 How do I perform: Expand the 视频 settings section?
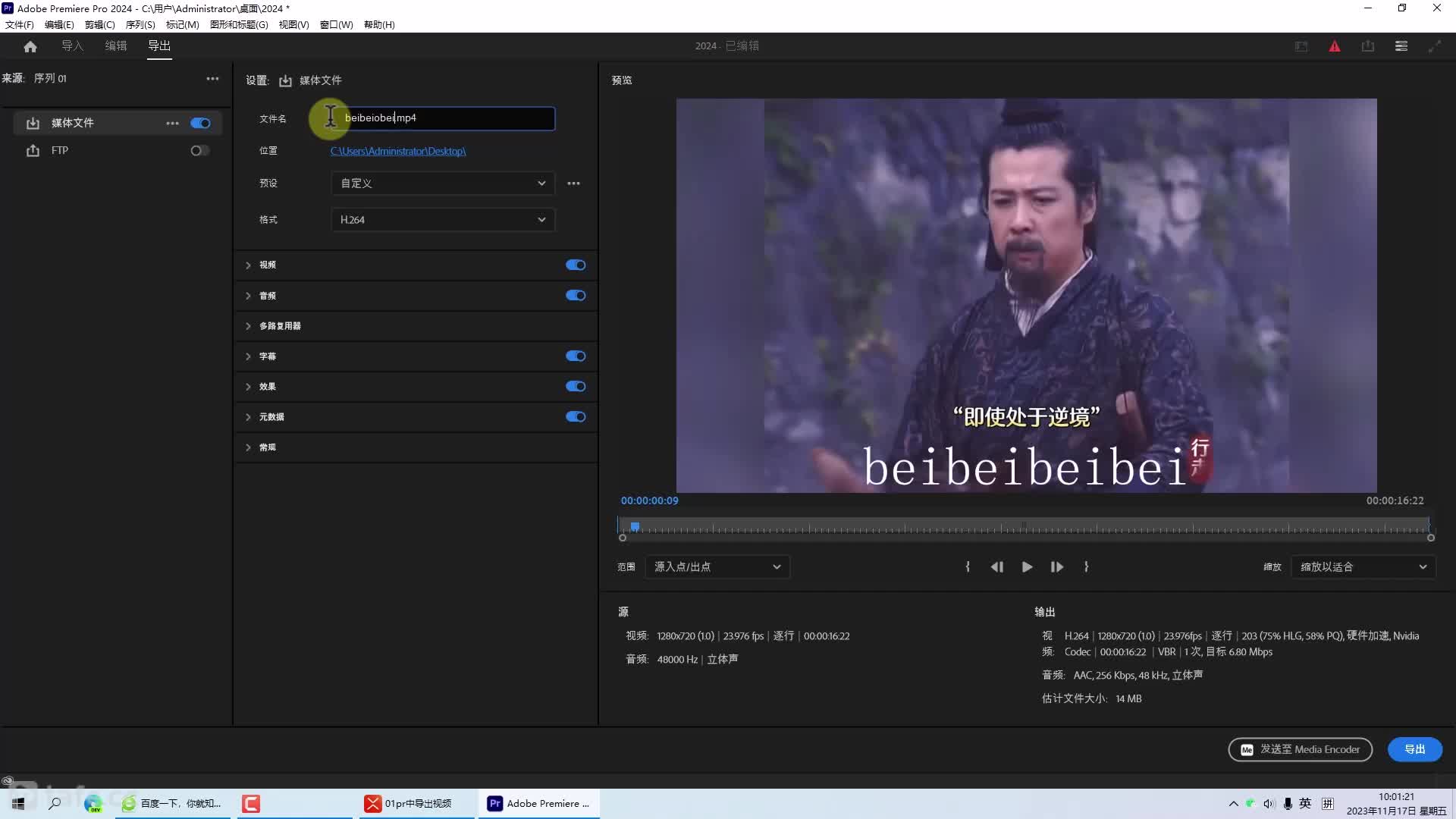click(x=248, y=265)
